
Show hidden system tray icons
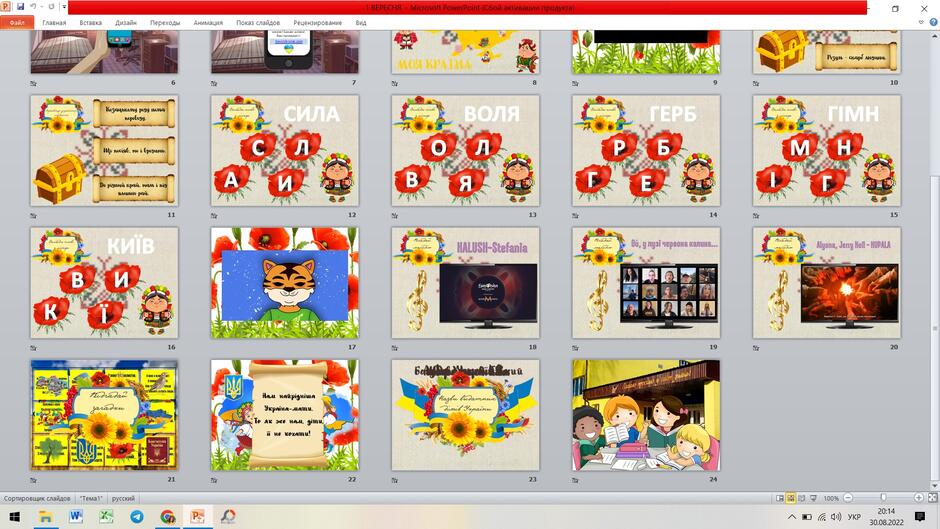click(x=791, y=516)
